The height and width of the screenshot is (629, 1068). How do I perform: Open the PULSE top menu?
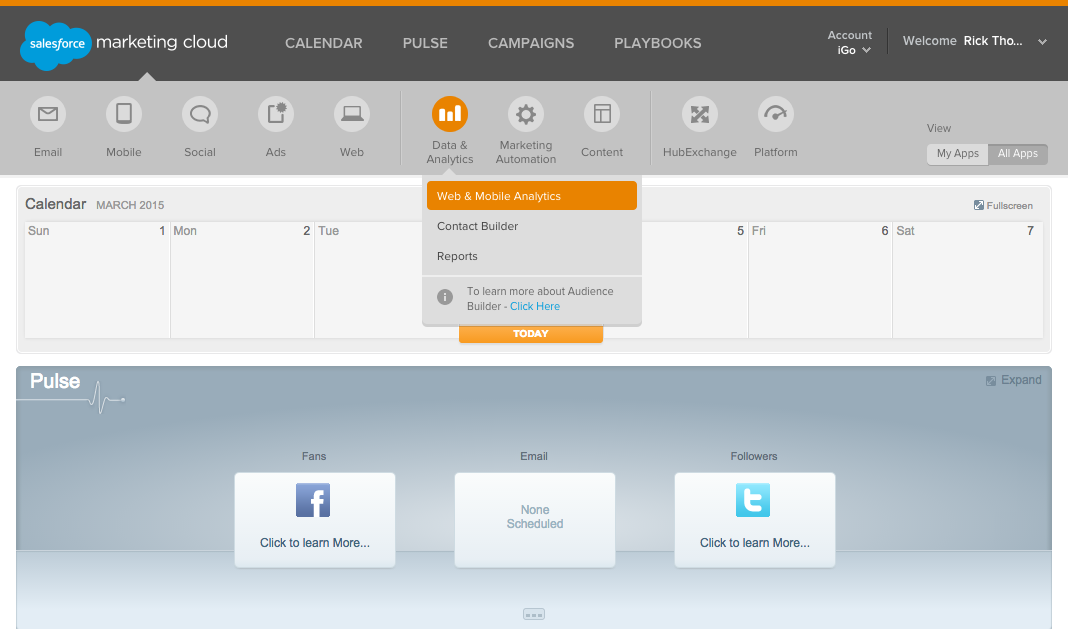[425, 43]
